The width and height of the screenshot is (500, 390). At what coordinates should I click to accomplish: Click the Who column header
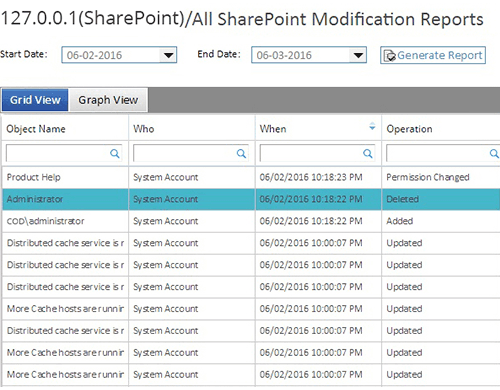(x=192, y=129)
